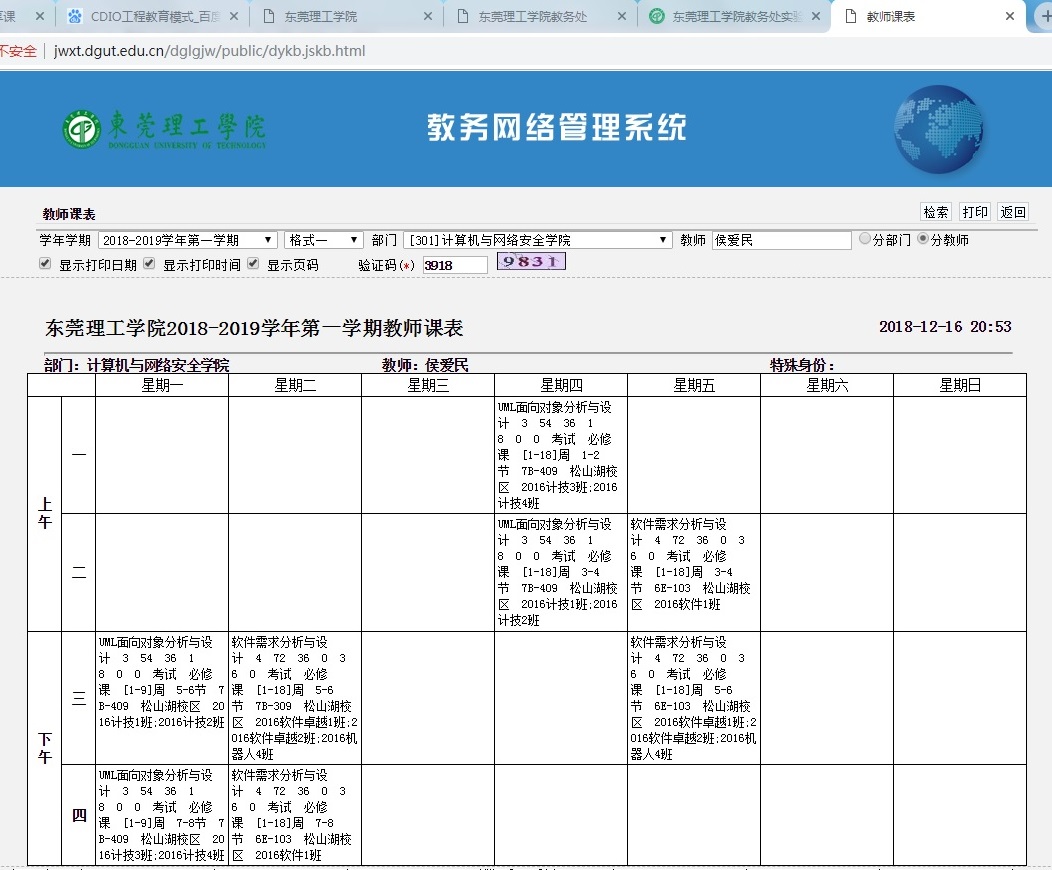
Task: Click the 特殊身份 label
Action: pyautogui.click(x=802, y=365)
